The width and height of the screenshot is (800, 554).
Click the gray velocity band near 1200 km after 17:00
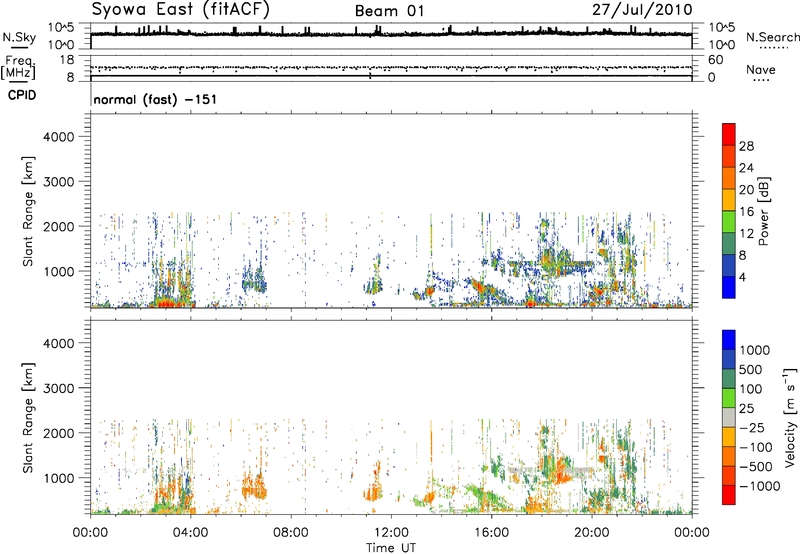553,469
